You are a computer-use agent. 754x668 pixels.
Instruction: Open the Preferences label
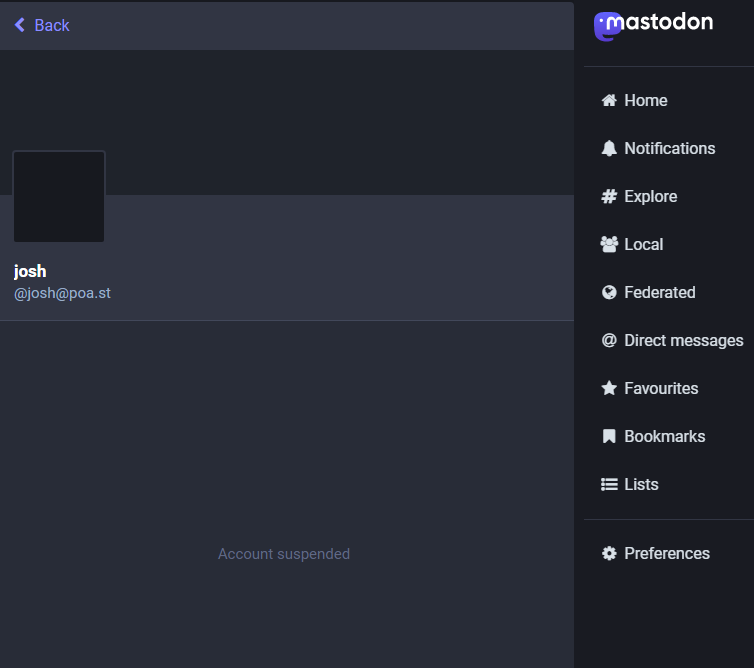[667, 553]
